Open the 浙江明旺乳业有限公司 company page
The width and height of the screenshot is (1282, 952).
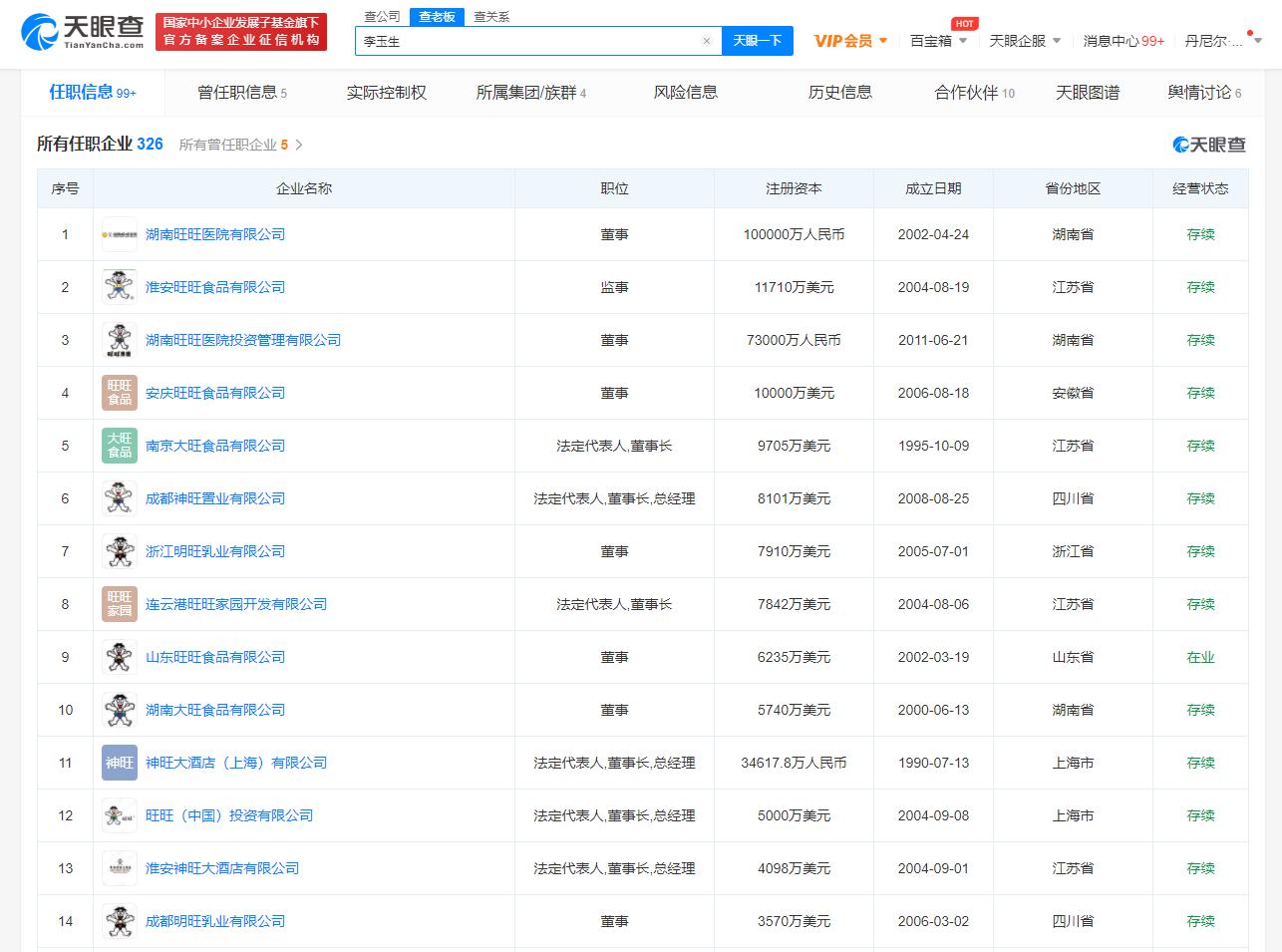click(x=215, y=550)
